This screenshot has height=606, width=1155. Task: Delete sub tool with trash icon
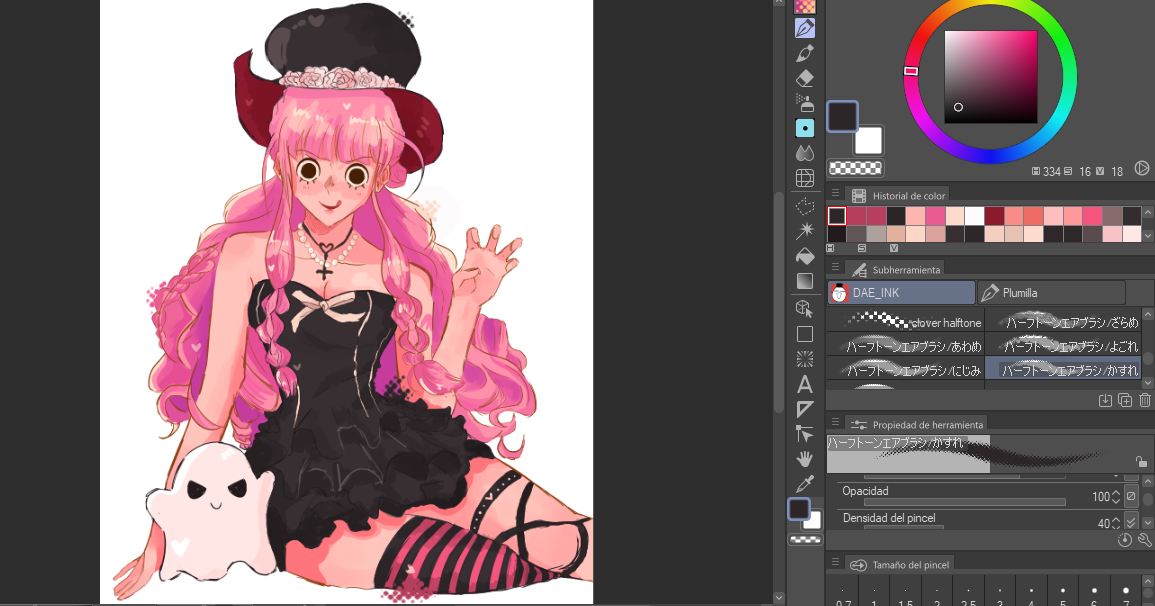1145,400
